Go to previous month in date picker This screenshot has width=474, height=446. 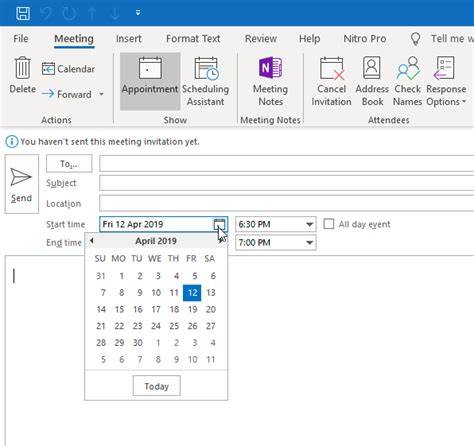92,240
